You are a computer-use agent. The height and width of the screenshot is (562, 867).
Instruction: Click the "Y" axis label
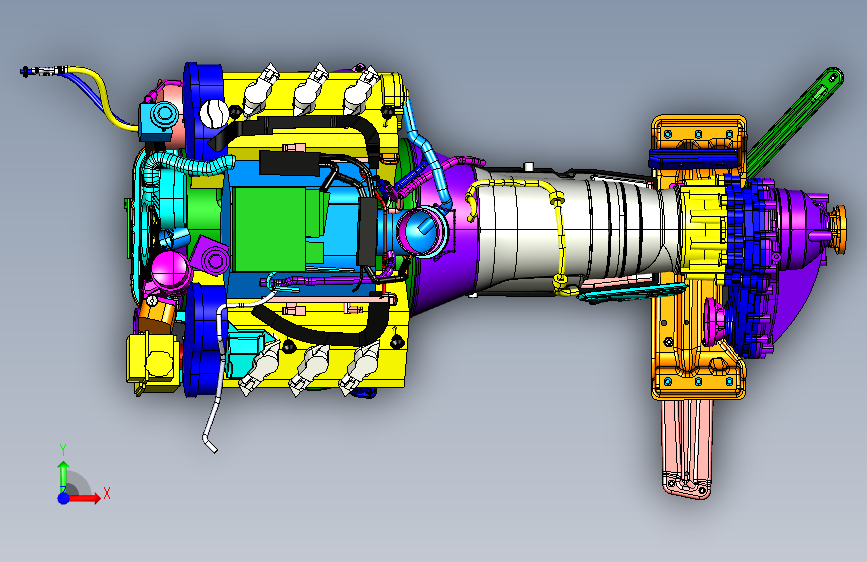click(x=63, y=449)
